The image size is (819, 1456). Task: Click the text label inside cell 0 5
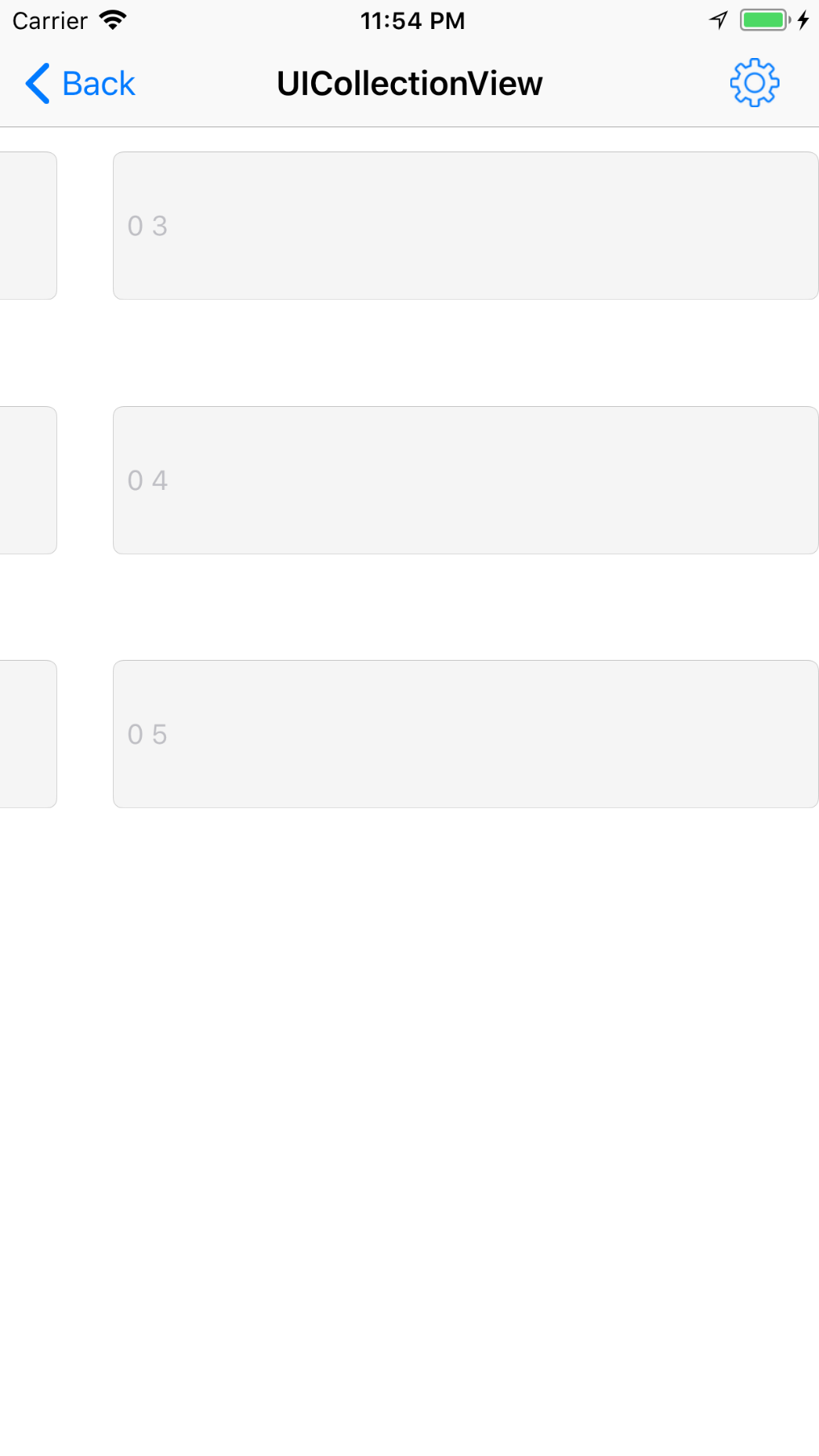click(148, 733)
